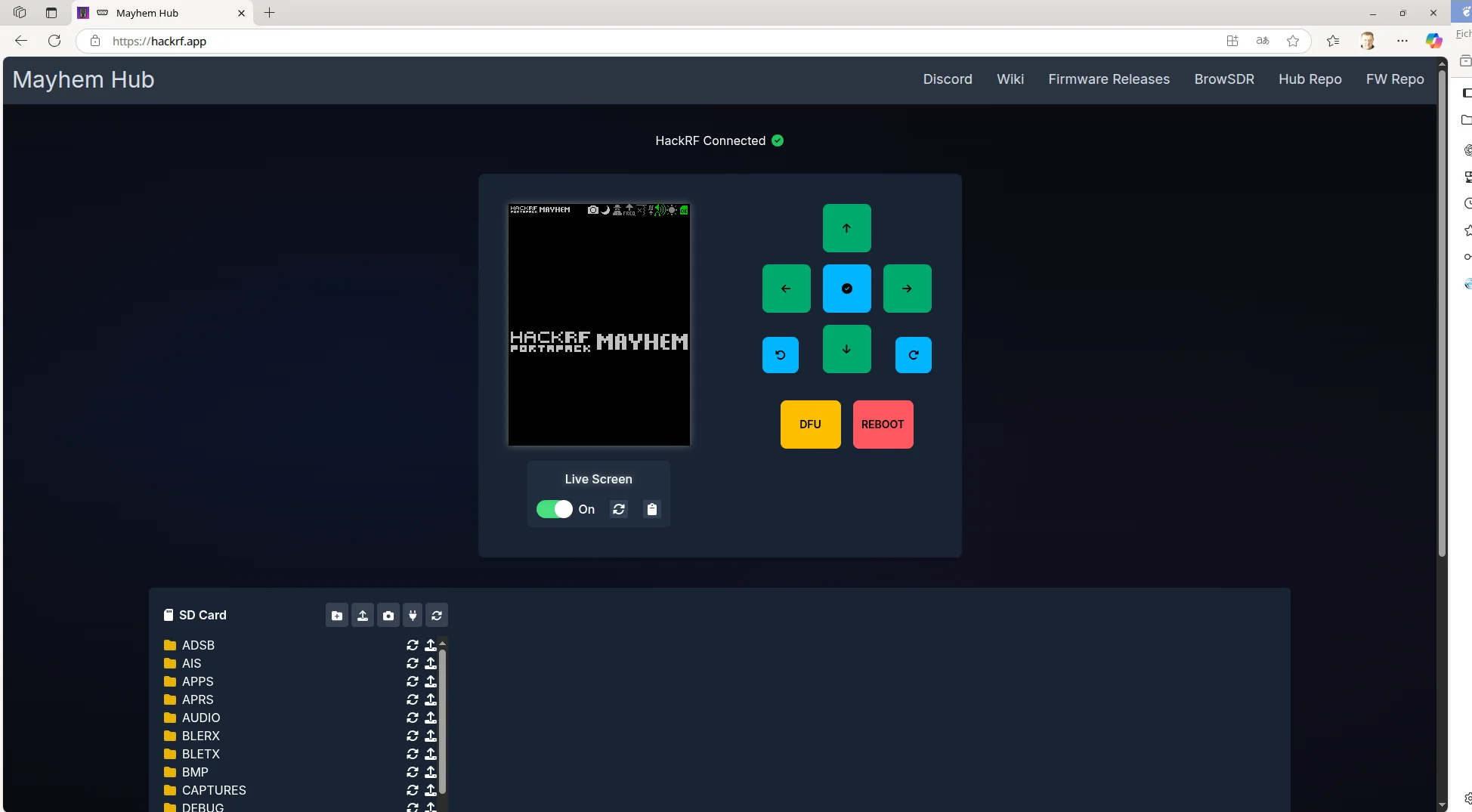Open the browser settings and more menu

[1402, 41]
